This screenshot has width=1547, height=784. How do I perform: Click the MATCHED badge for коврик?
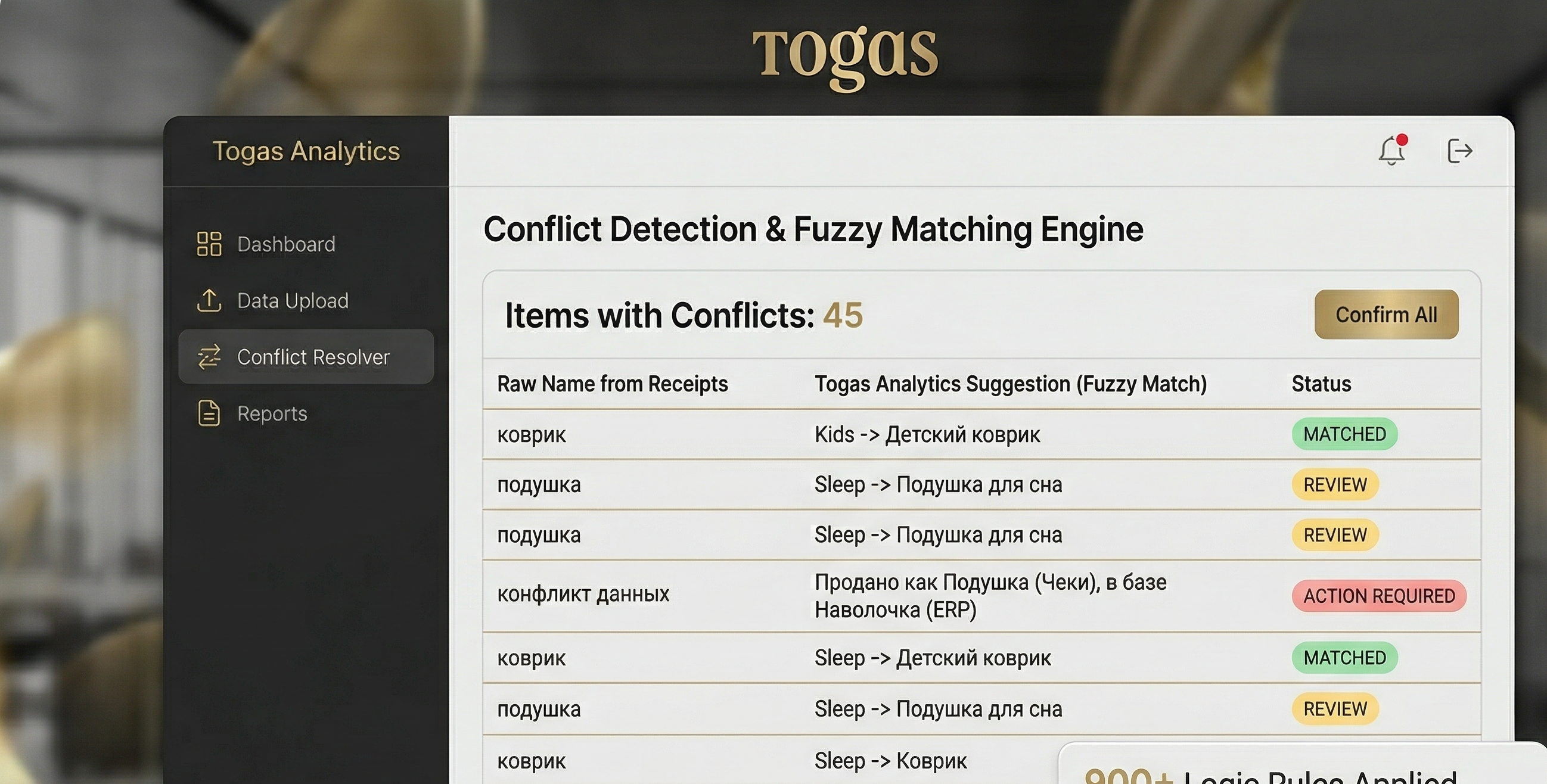[1344, 434]
